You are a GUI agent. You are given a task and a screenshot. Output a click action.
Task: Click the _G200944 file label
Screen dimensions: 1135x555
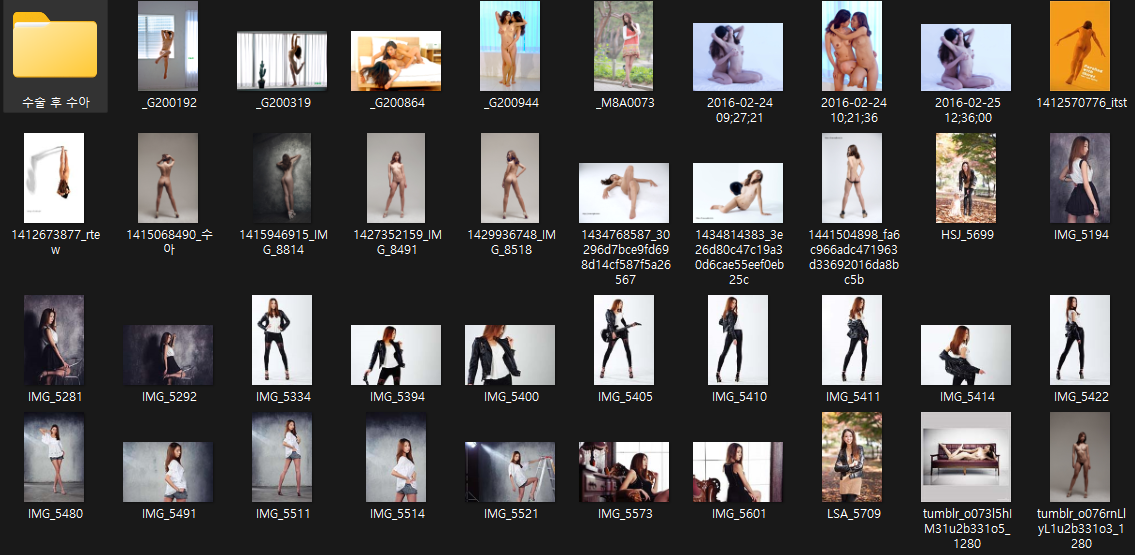512,103
